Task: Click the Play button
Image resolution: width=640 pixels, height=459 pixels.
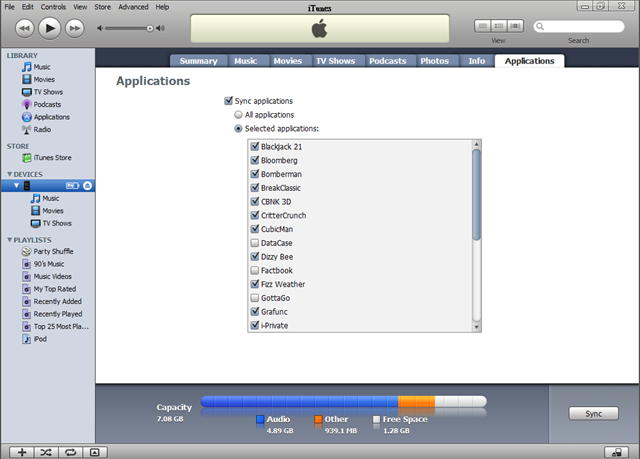Action: [x=49, y=28]
